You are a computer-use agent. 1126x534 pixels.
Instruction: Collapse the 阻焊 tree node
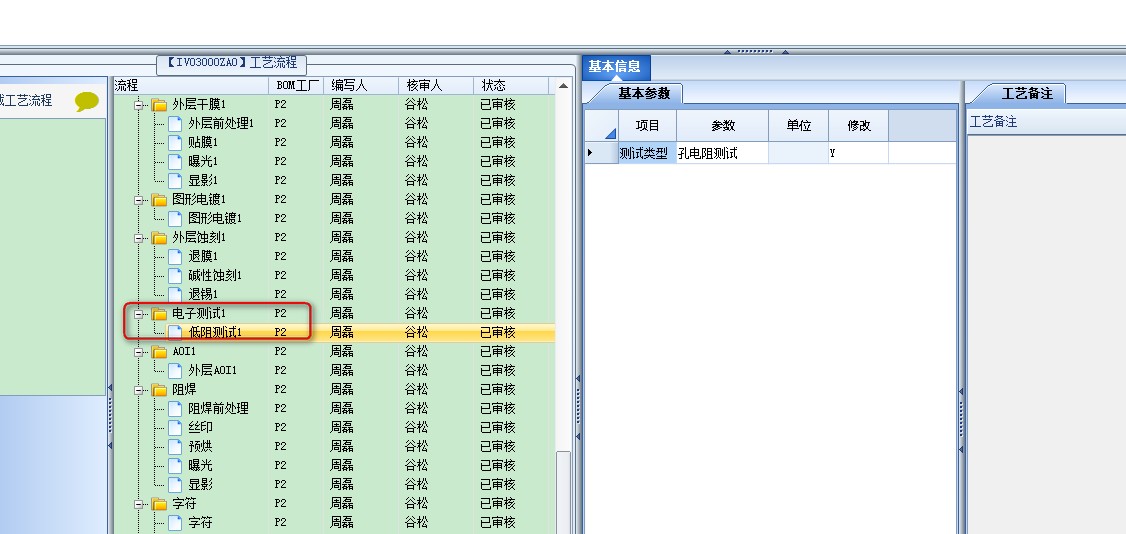point(139,390)
